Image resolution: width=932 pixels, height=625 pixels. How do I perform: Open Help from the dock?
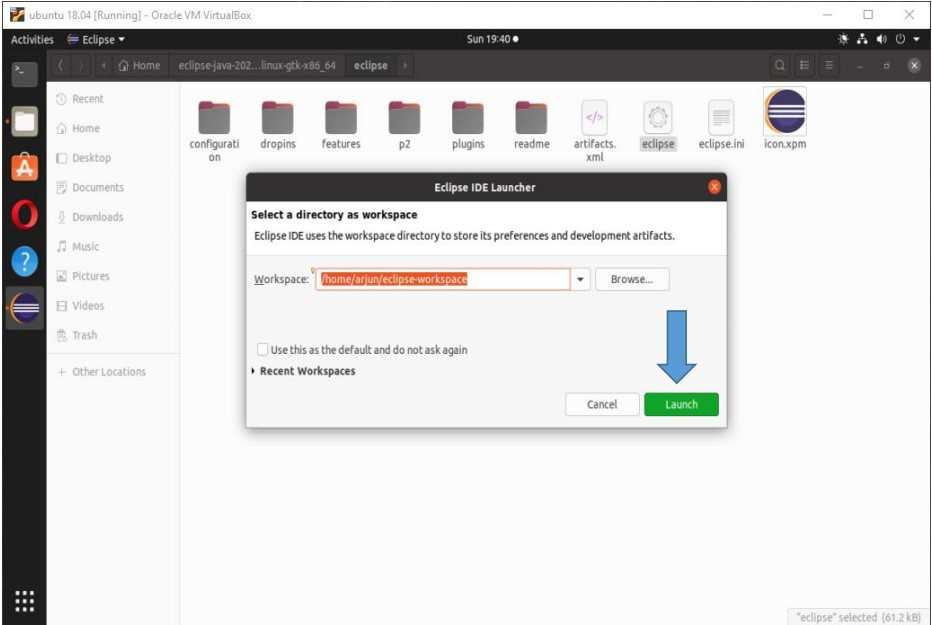[25, 261]
